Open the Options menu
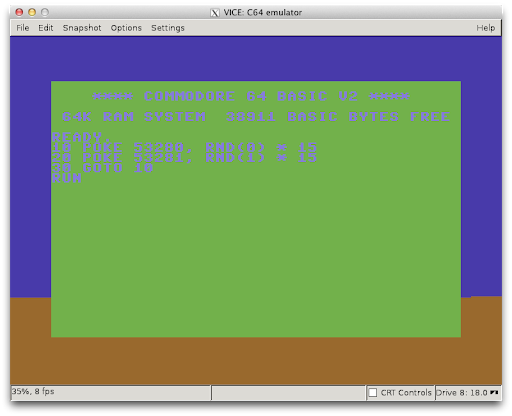 tap(126, 28)
